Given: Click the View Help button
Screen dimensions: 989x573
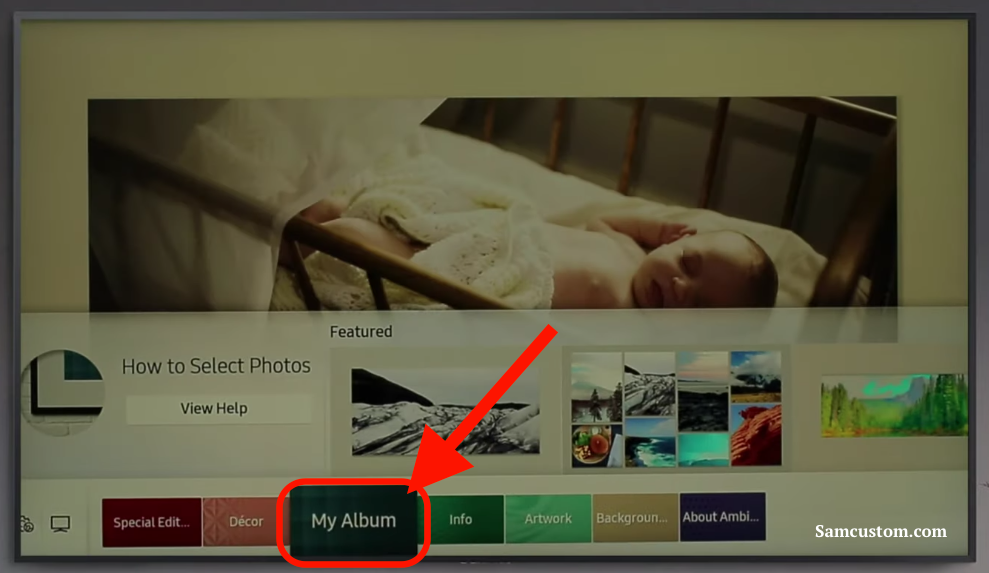Looking at the screenshot, I should tap(218, 409).
